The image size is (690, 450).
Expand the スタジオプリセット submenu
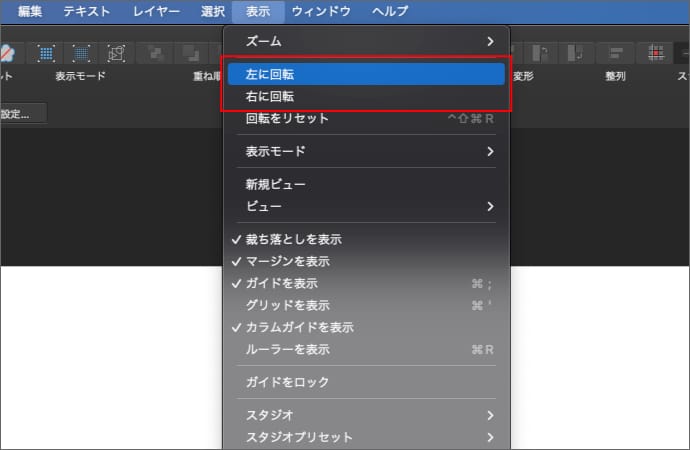tap(366, 438)
